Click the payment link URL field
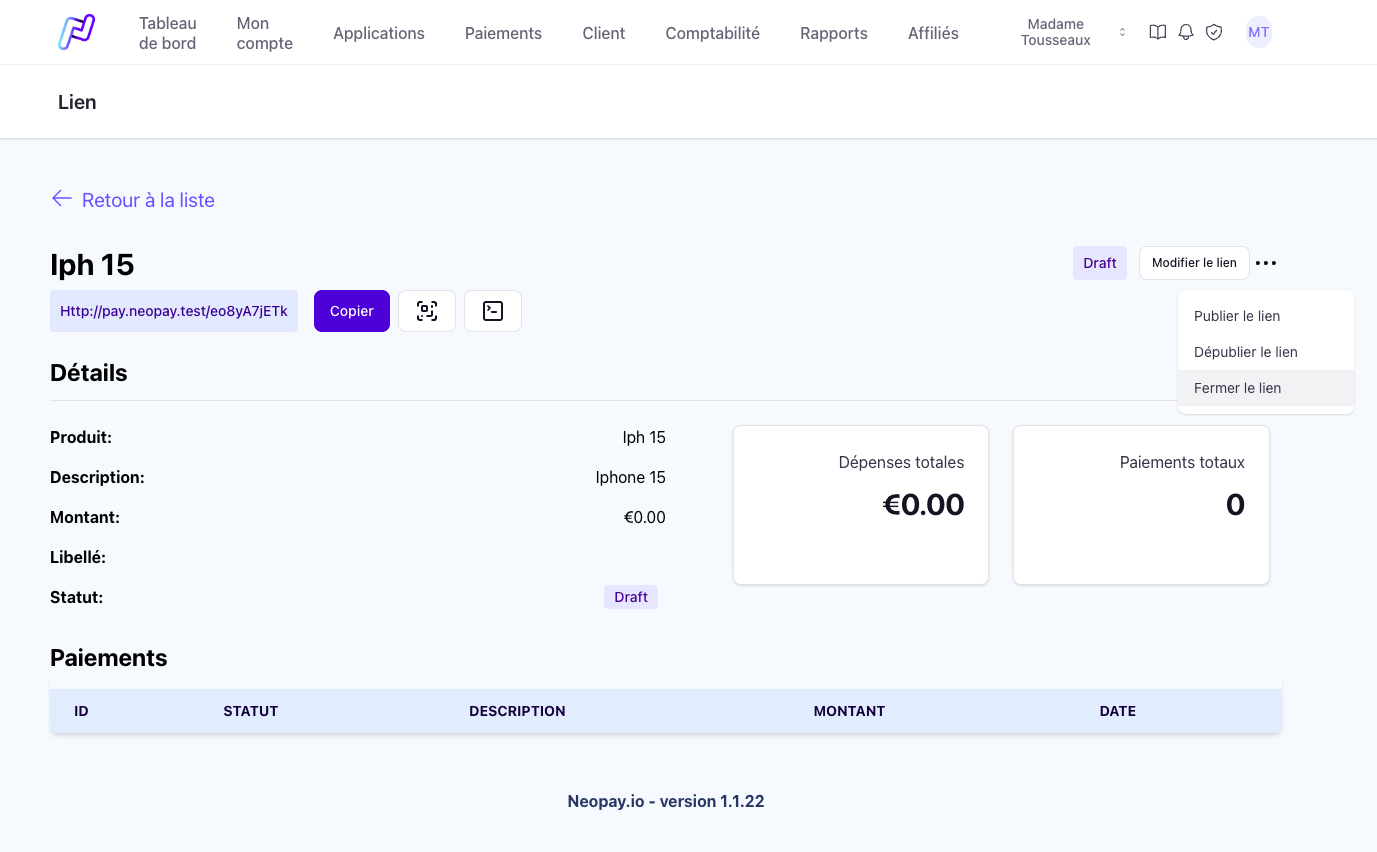 click(174, 311)
